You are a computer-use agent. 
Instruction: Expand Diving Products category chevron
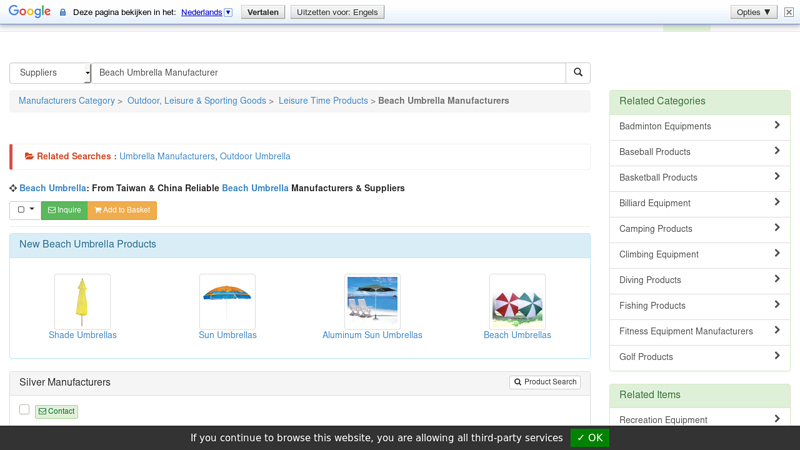click(x=777, y=279)
